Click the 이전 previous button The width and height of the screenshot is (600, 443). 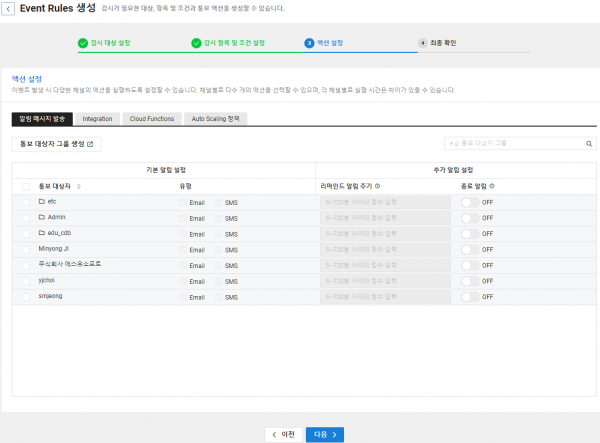(284, 435)
